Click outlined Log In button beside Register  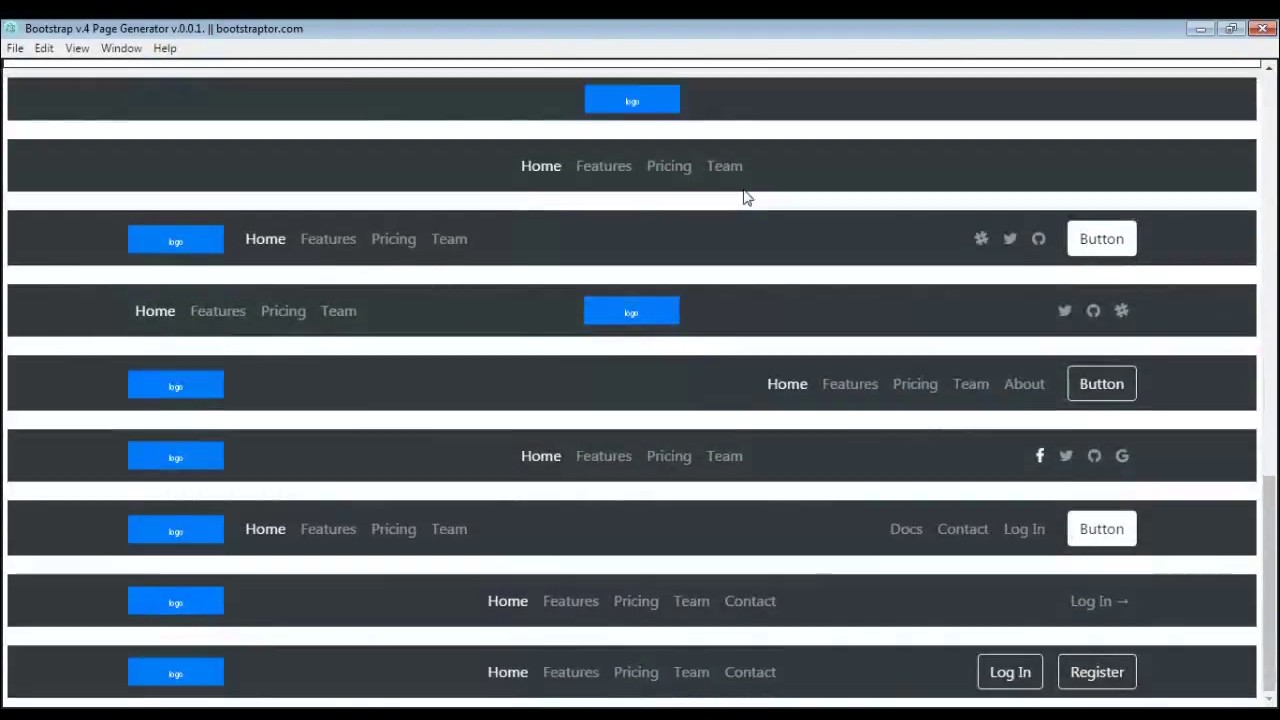click(1010, 672)
